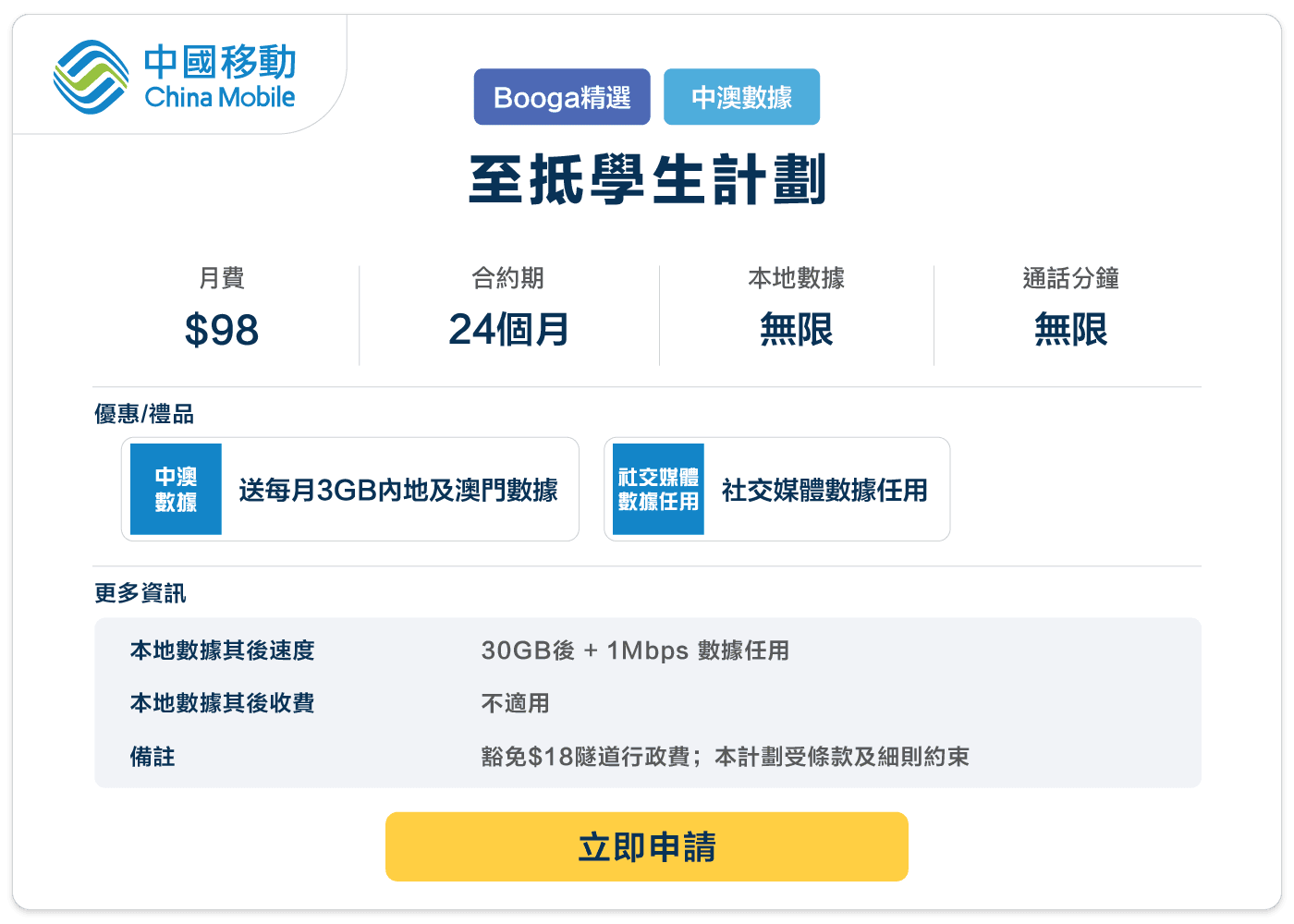
Task: Click the 24個月 contract period value
Action: (508, 330)
